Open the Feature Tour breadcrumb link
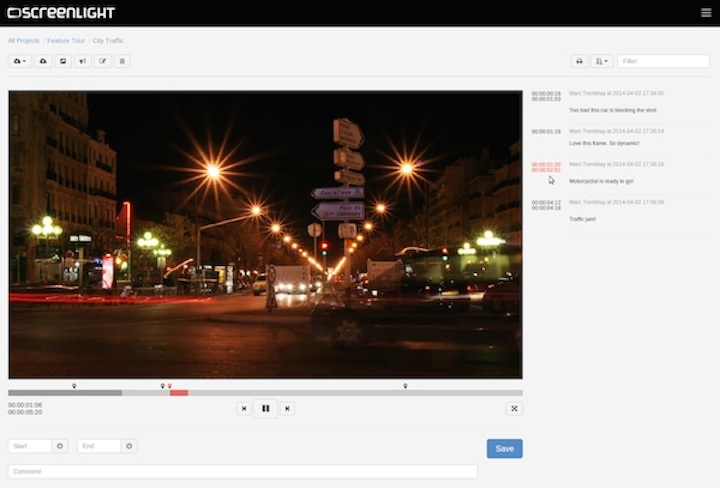The image size is (720, 488). click(x=65, y=40)
